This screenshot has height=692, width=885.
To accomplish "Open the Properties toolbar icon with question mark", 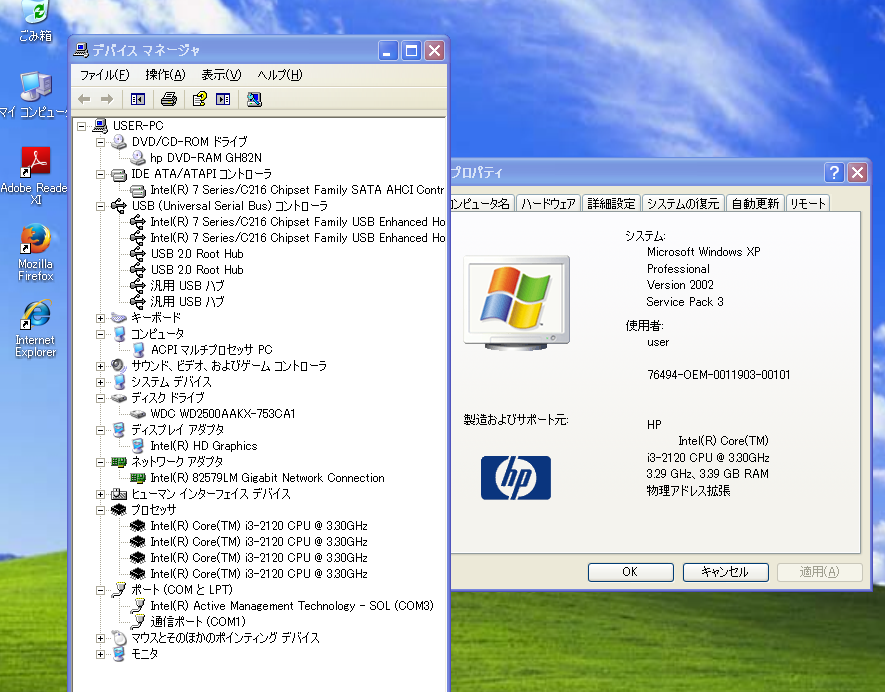I will click(x=199, y=99).
